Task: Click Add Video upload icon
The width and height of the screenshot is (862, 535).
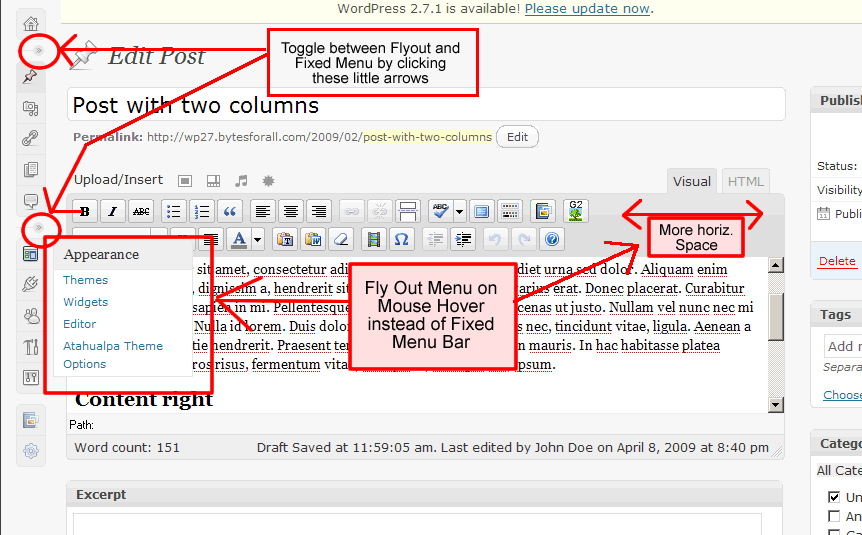Action: 213,181
